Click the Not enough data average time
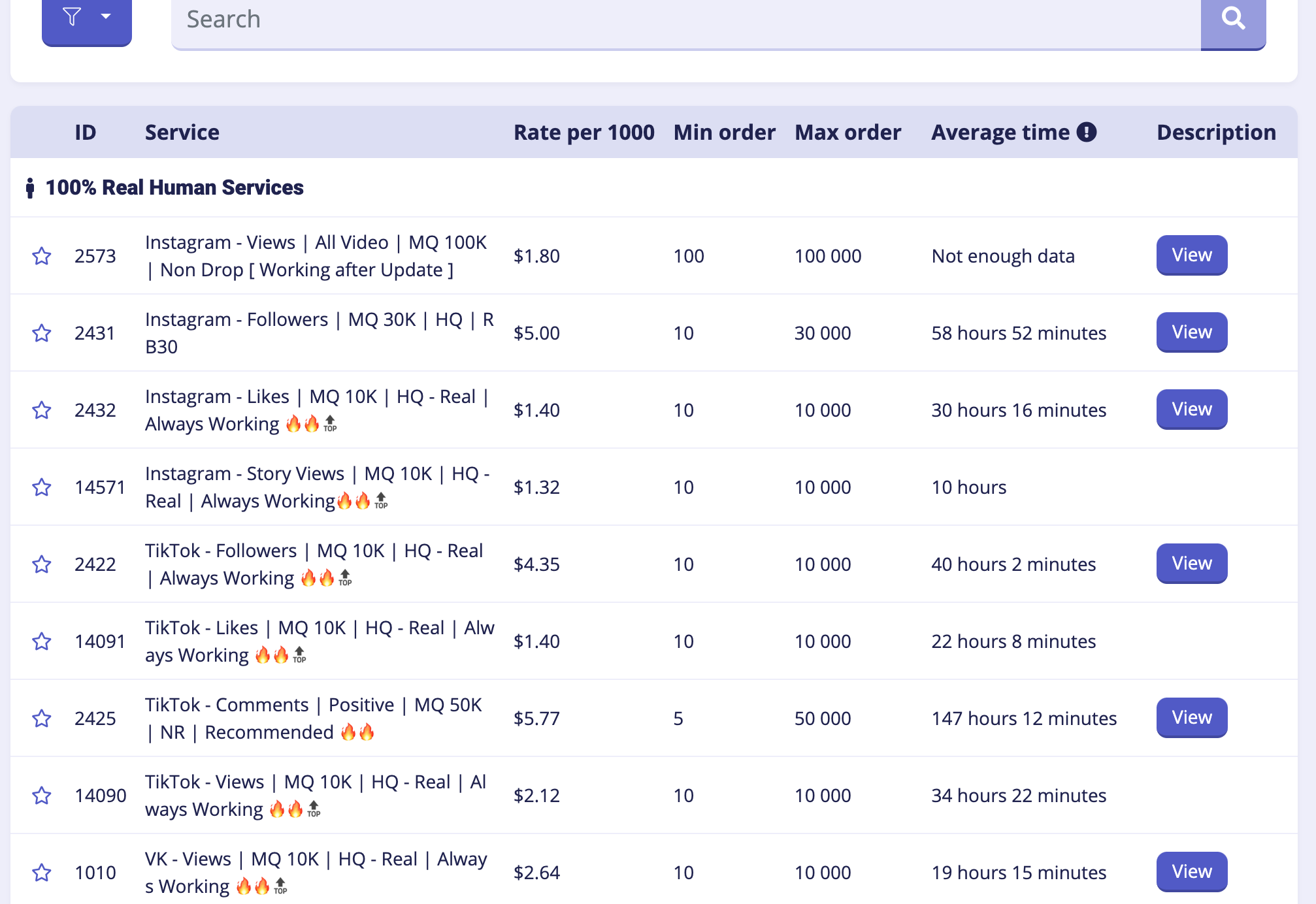This screenshot has width=1316, height=904. (1003, 256)
